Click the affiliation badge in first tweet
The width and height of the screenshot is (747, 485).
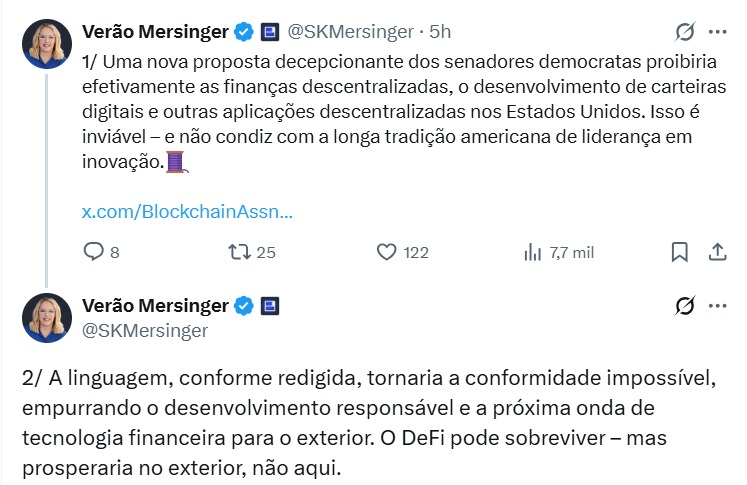pos(269,32)
